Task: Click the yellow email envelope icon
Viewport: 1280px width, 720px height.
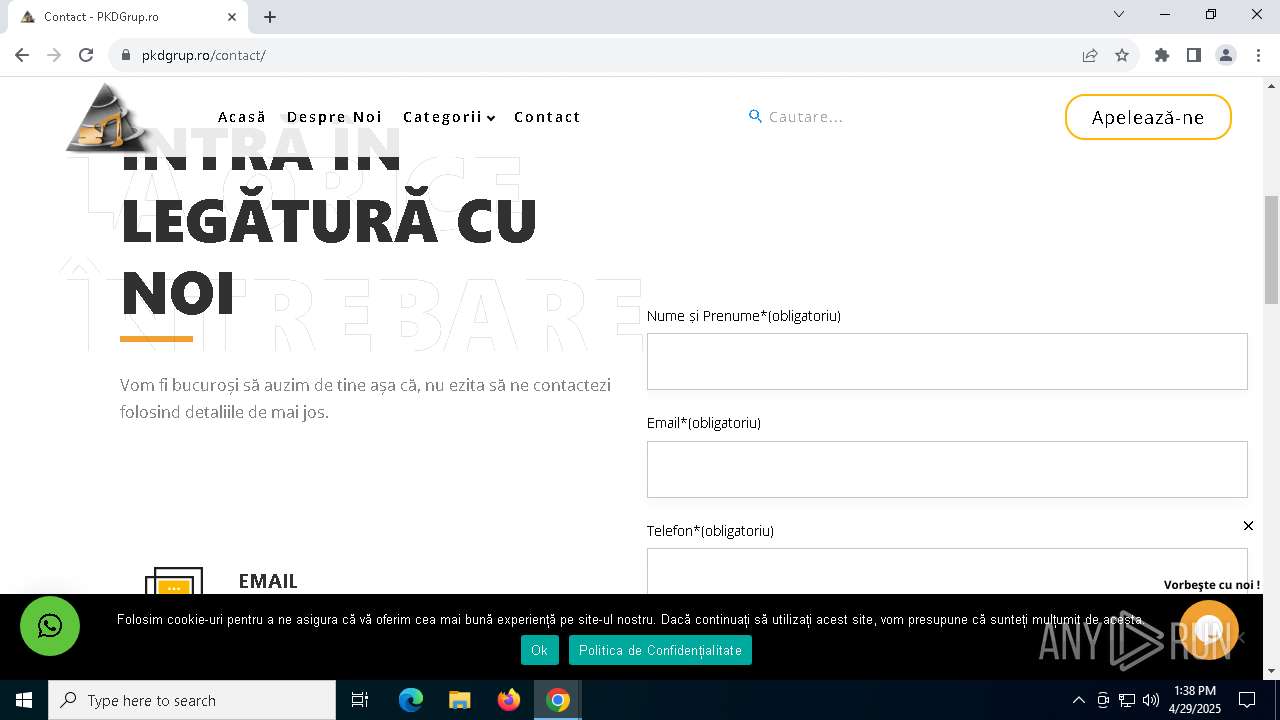Action: 174,582
